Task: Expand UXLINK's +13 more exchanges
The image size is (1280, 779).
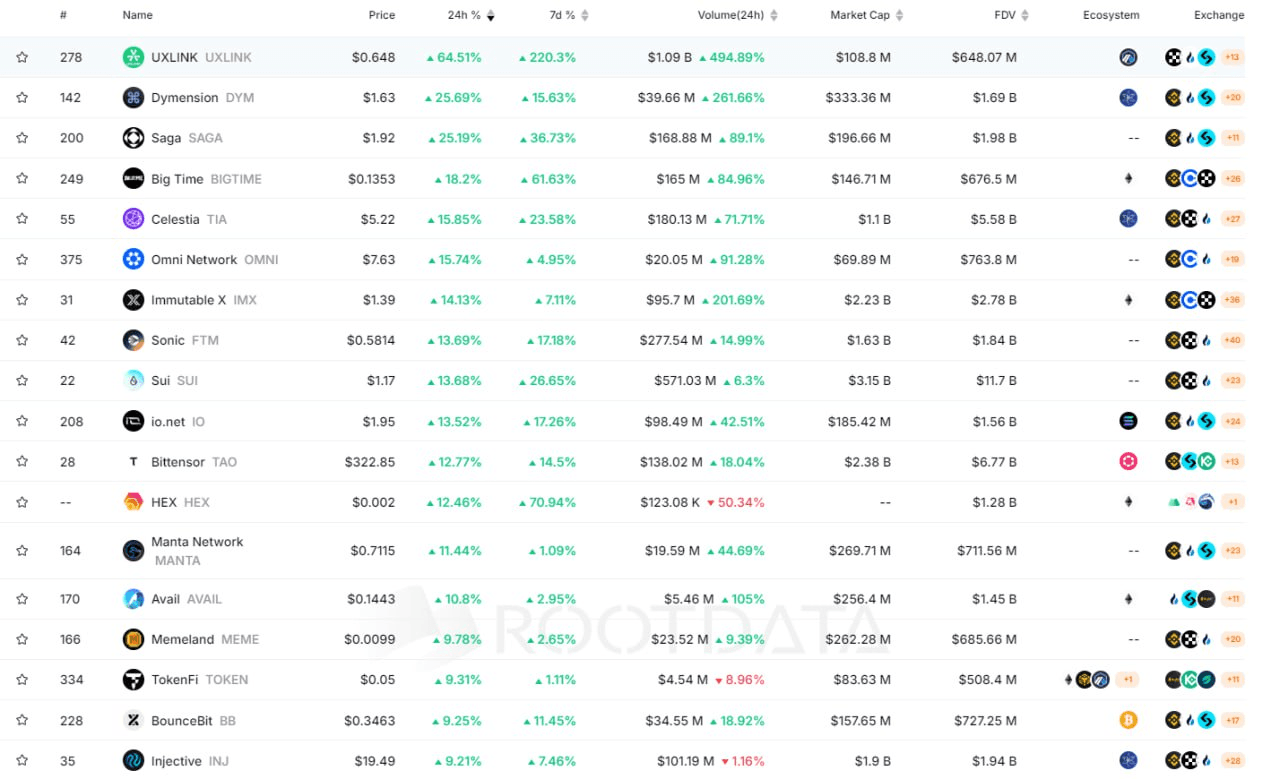Action: [1232, 57]
